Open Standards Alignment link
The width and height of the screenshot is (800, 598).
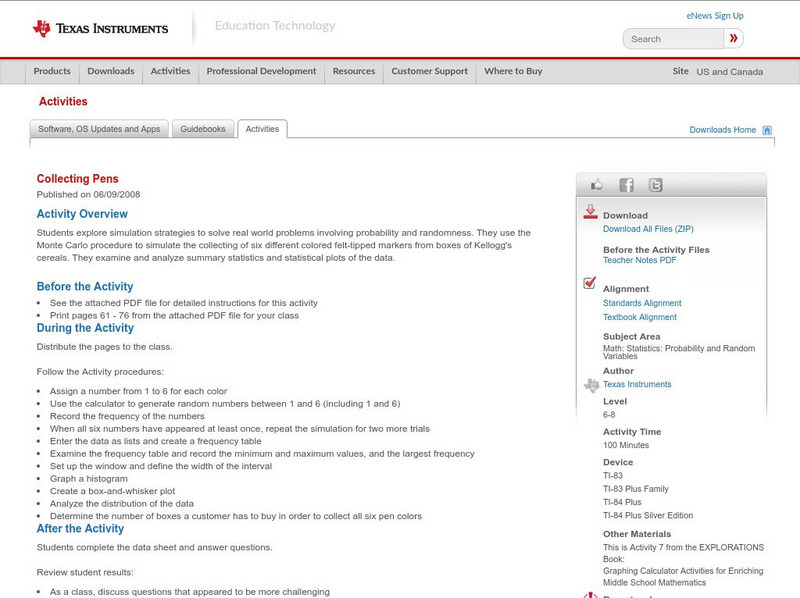(x=642, y=303)
